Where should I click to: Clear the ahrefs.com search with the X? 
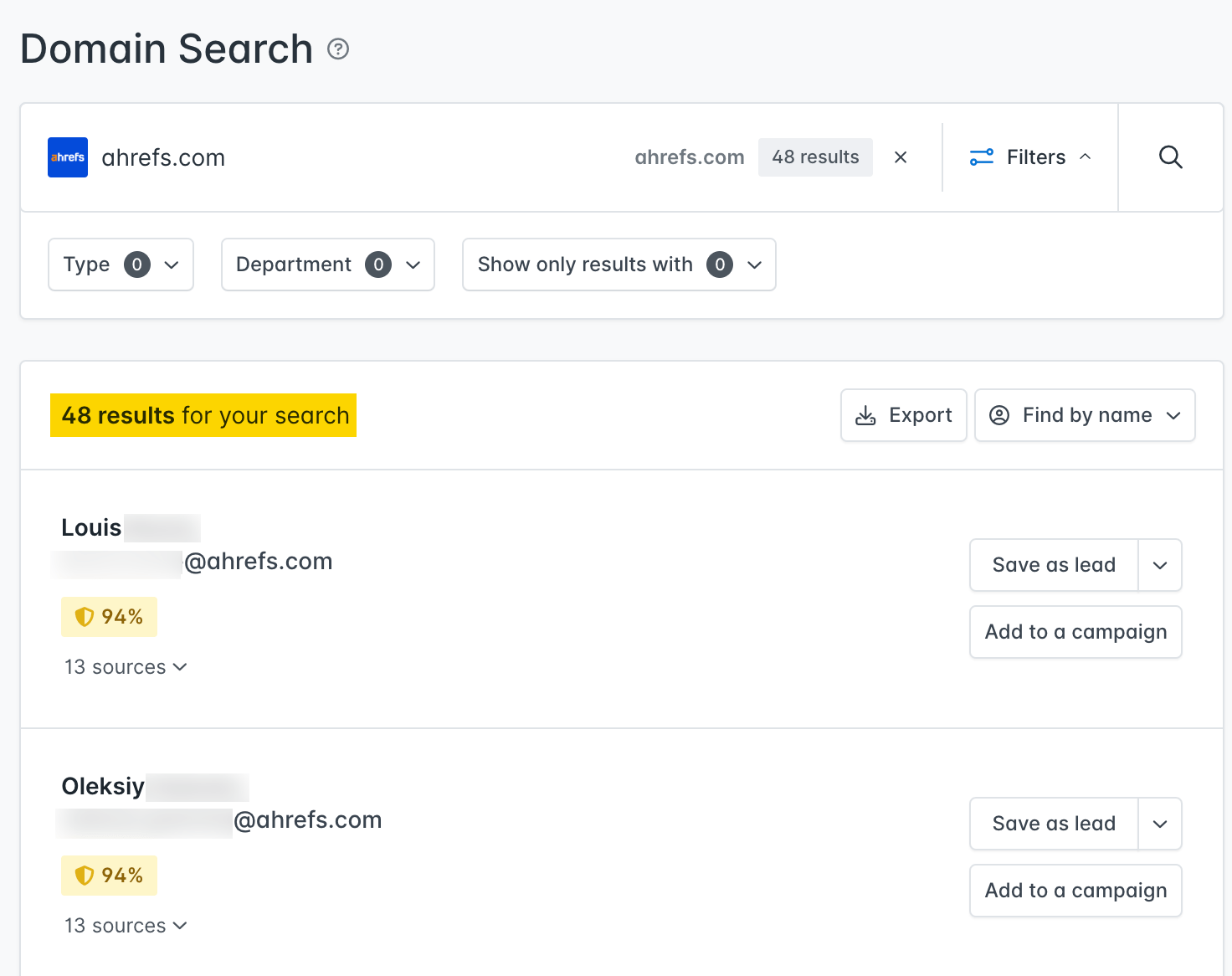[x=901, y=157]
